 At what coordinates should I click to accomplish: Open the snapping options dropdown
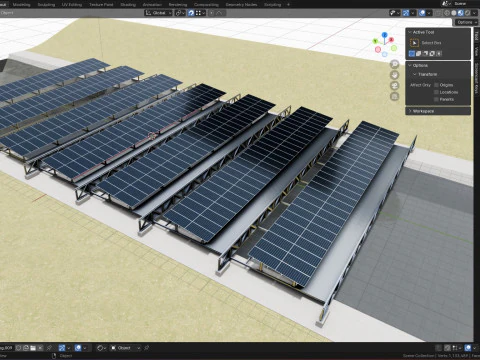click(x=200, y=13)
